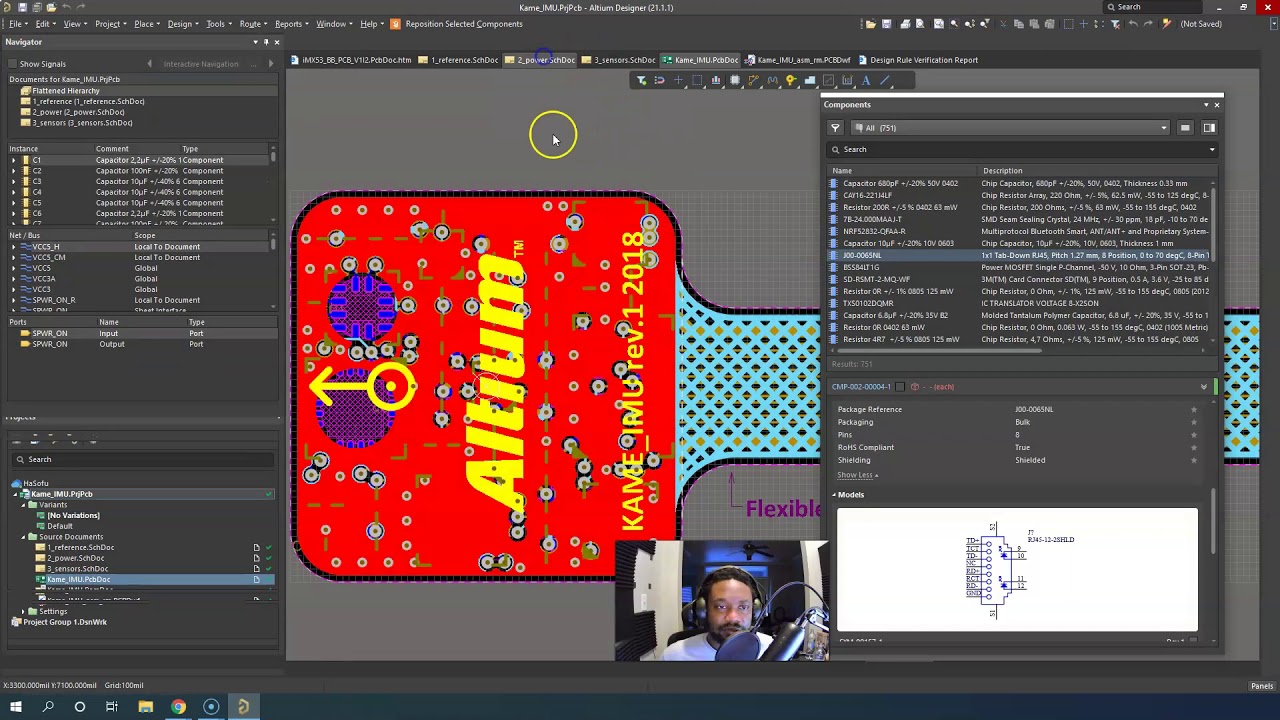
Task: Open Windows Start menu
Action: [15, 707]
